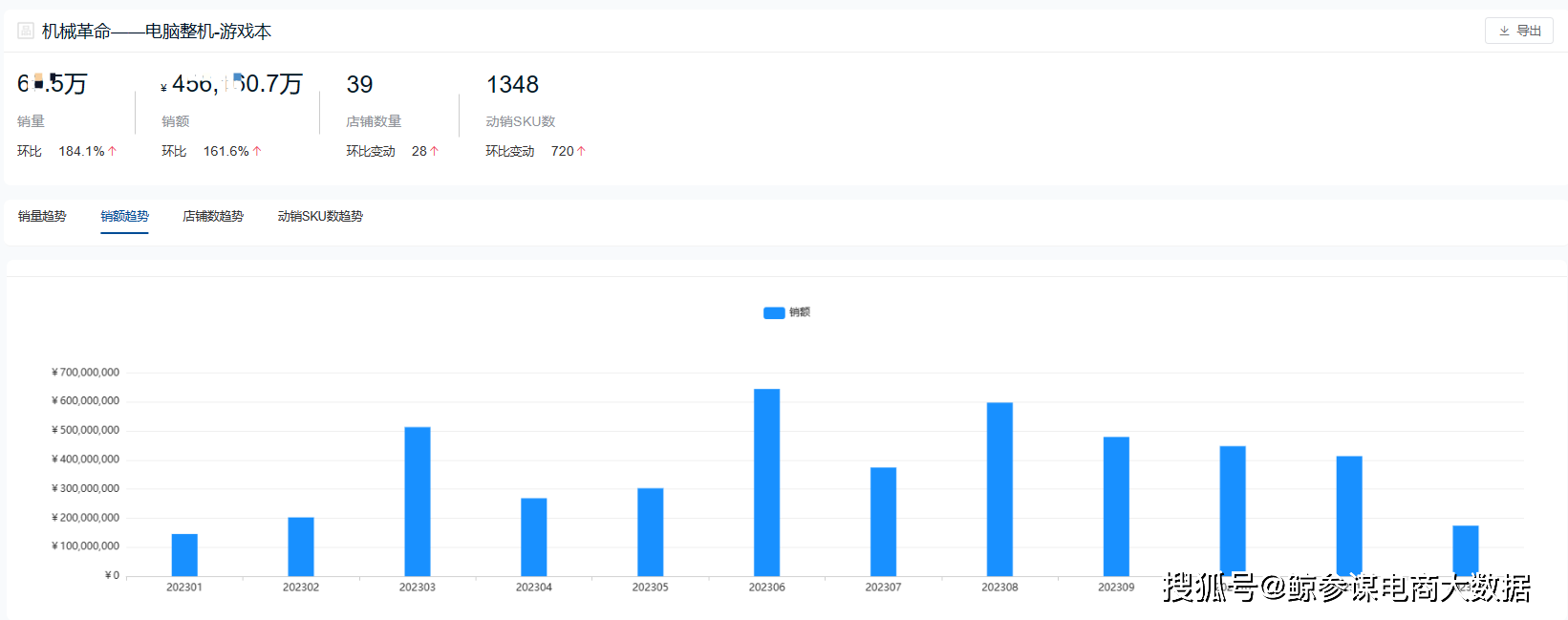Click the 店铺数量 label

(374, 121)
